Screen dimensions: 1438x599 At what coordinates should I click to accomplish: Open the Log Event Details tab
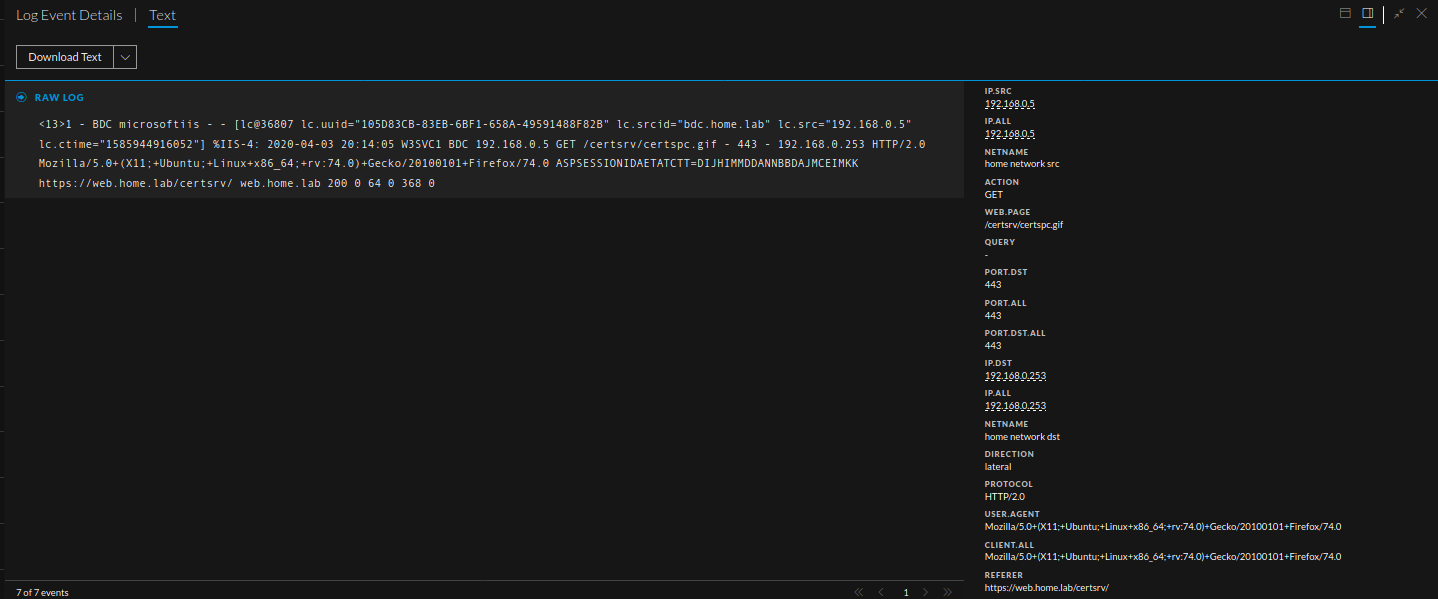tap(69, 15)
